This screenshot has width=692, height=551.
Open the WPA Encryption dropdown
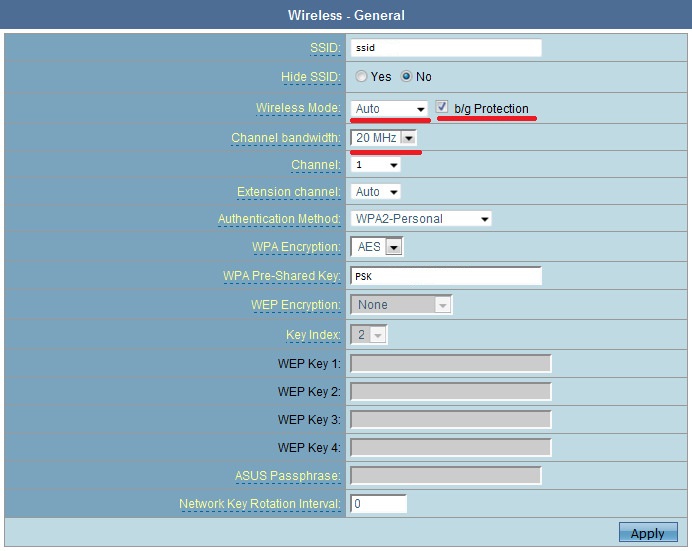pos(377,246)
